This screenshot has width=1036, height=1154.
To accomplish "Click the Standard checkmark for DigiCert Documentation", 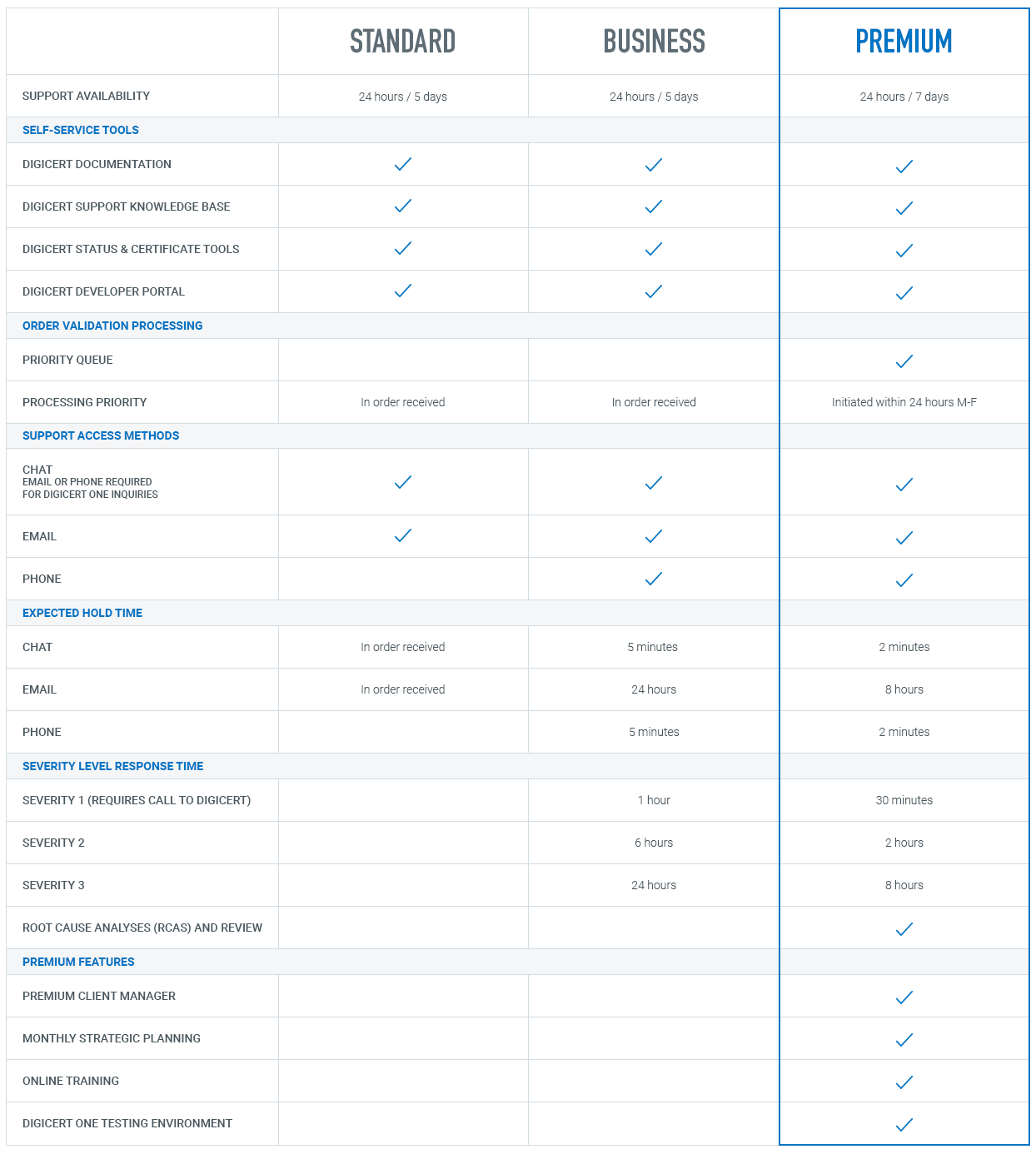I will [403, 164].
